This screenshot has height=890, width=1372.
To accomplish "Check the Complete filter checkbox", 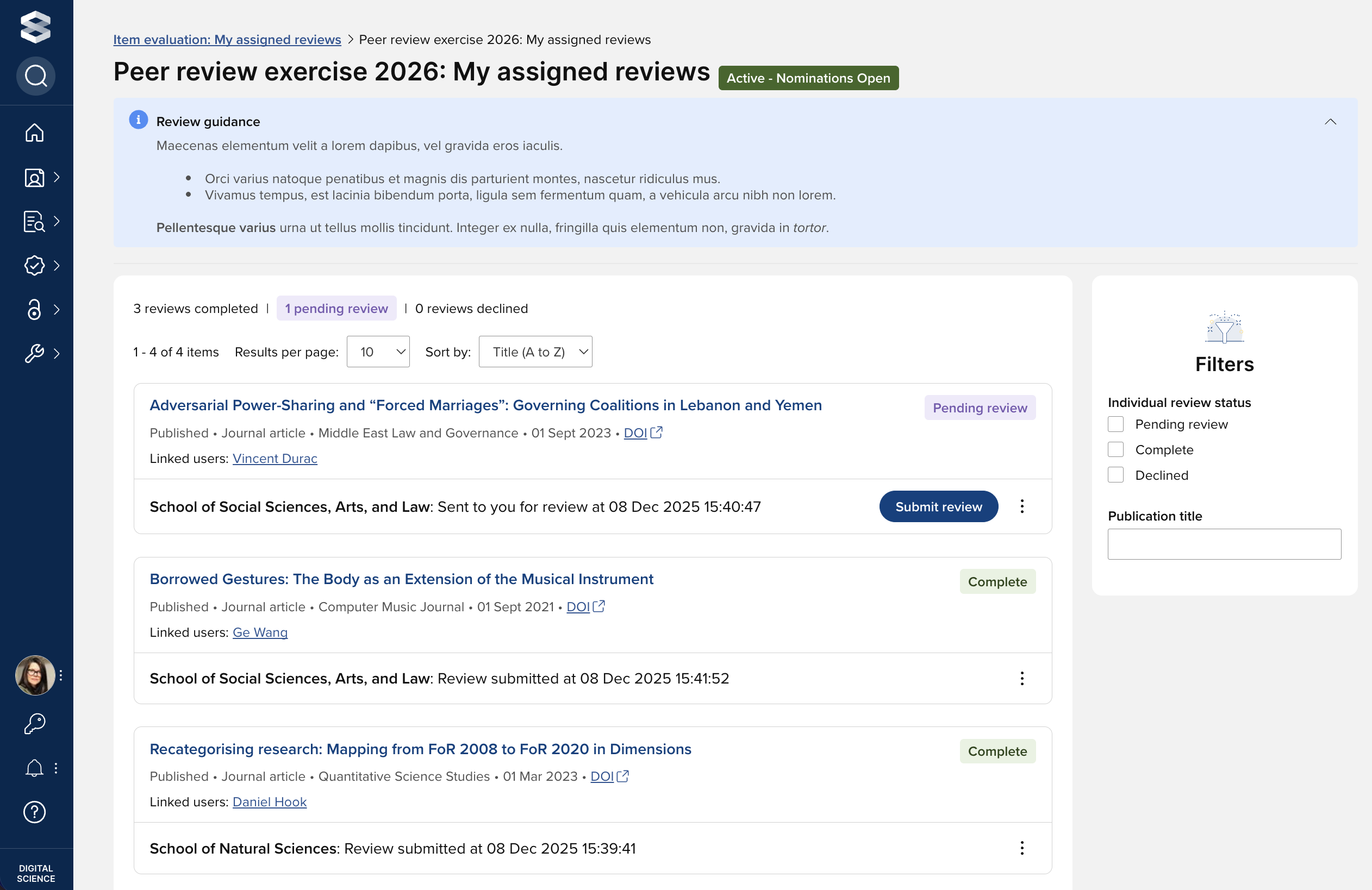I will tap(1115, 450).
